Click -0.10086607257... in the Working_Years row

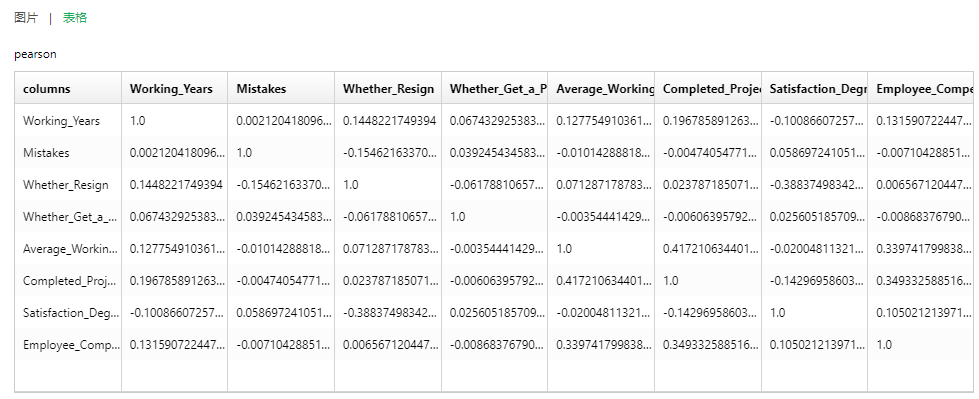coord(817,121)
